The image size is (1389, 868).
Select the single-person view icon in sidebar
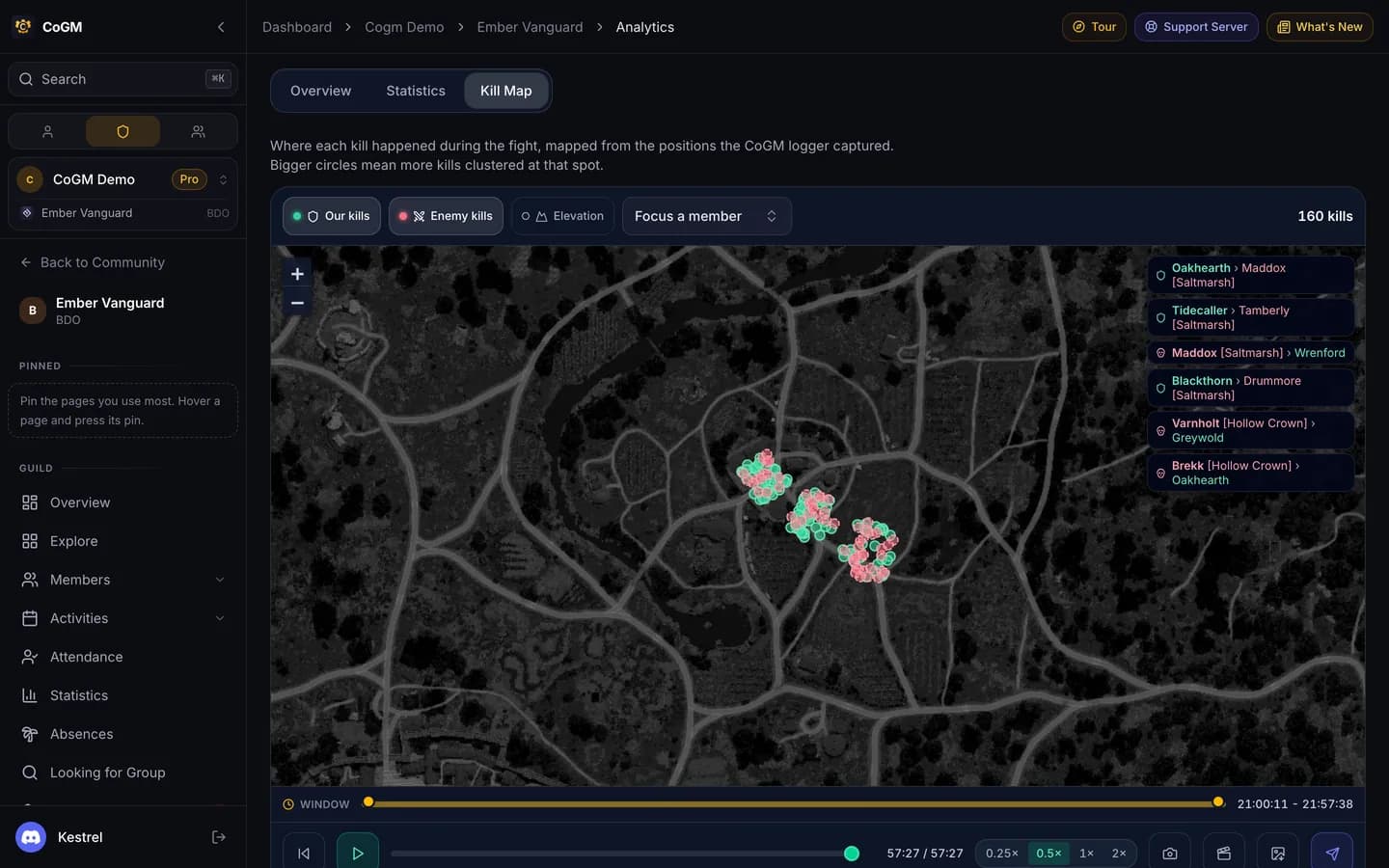[47, 131]
